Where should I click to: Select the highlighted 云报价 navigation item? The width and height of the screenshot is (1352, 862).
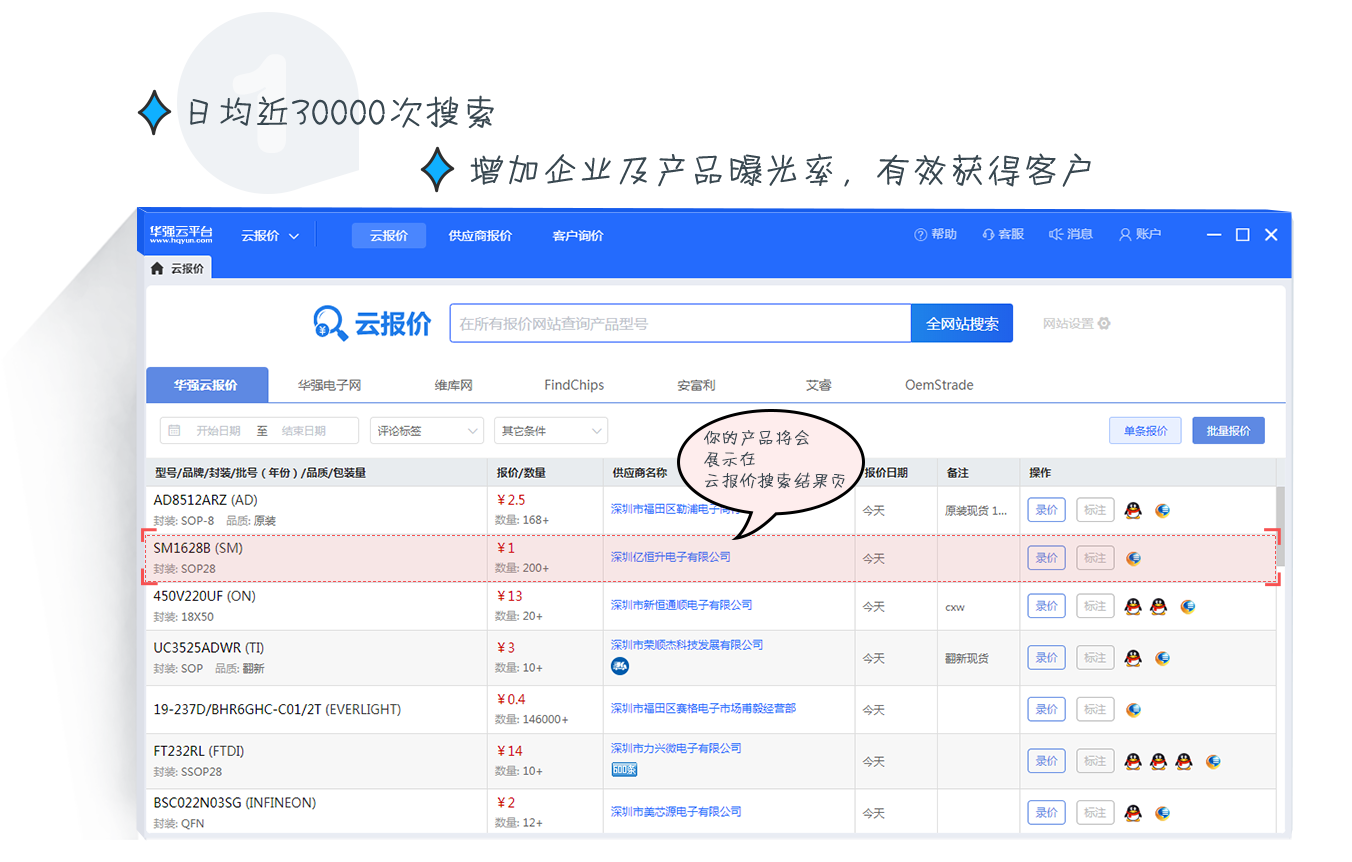[x=389, y=236]
